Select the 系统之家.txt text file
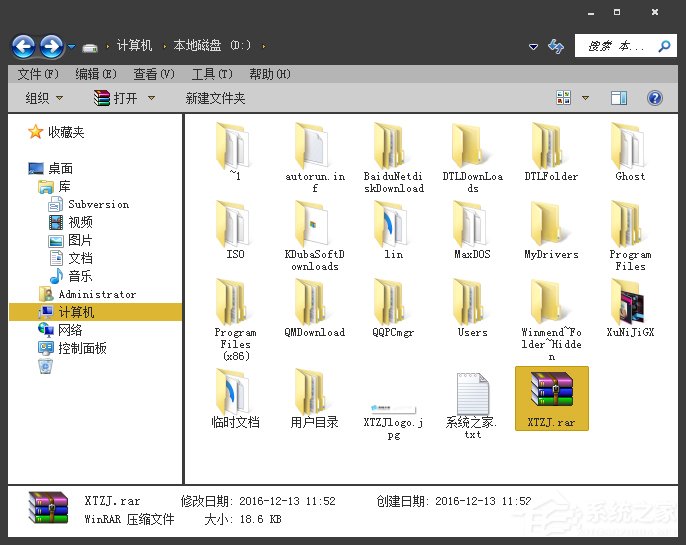Viewport: 686px width, 545px height. pos(472,405)
